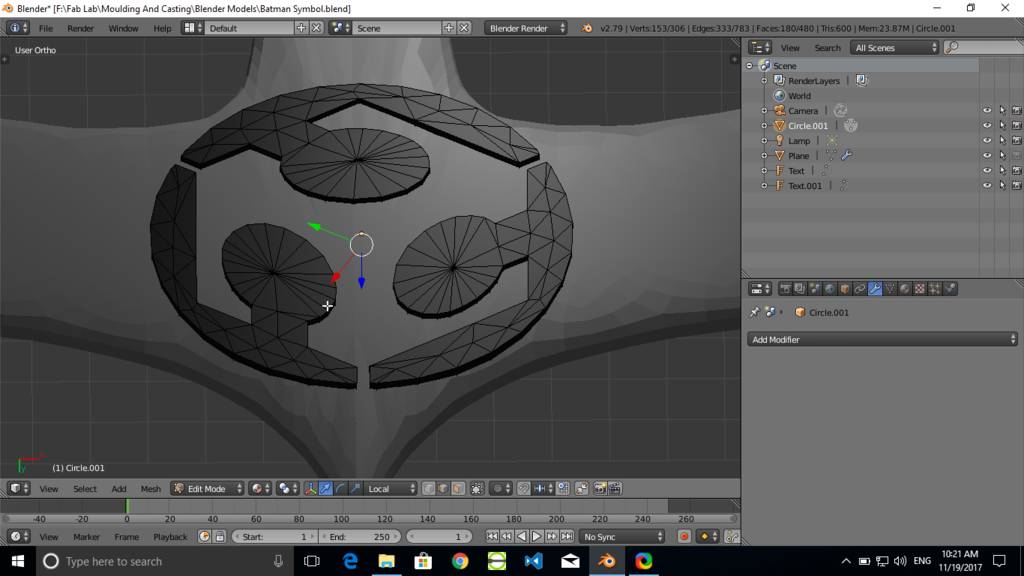Open the Modifiers properties tab wrench icon

coord(875,289)
